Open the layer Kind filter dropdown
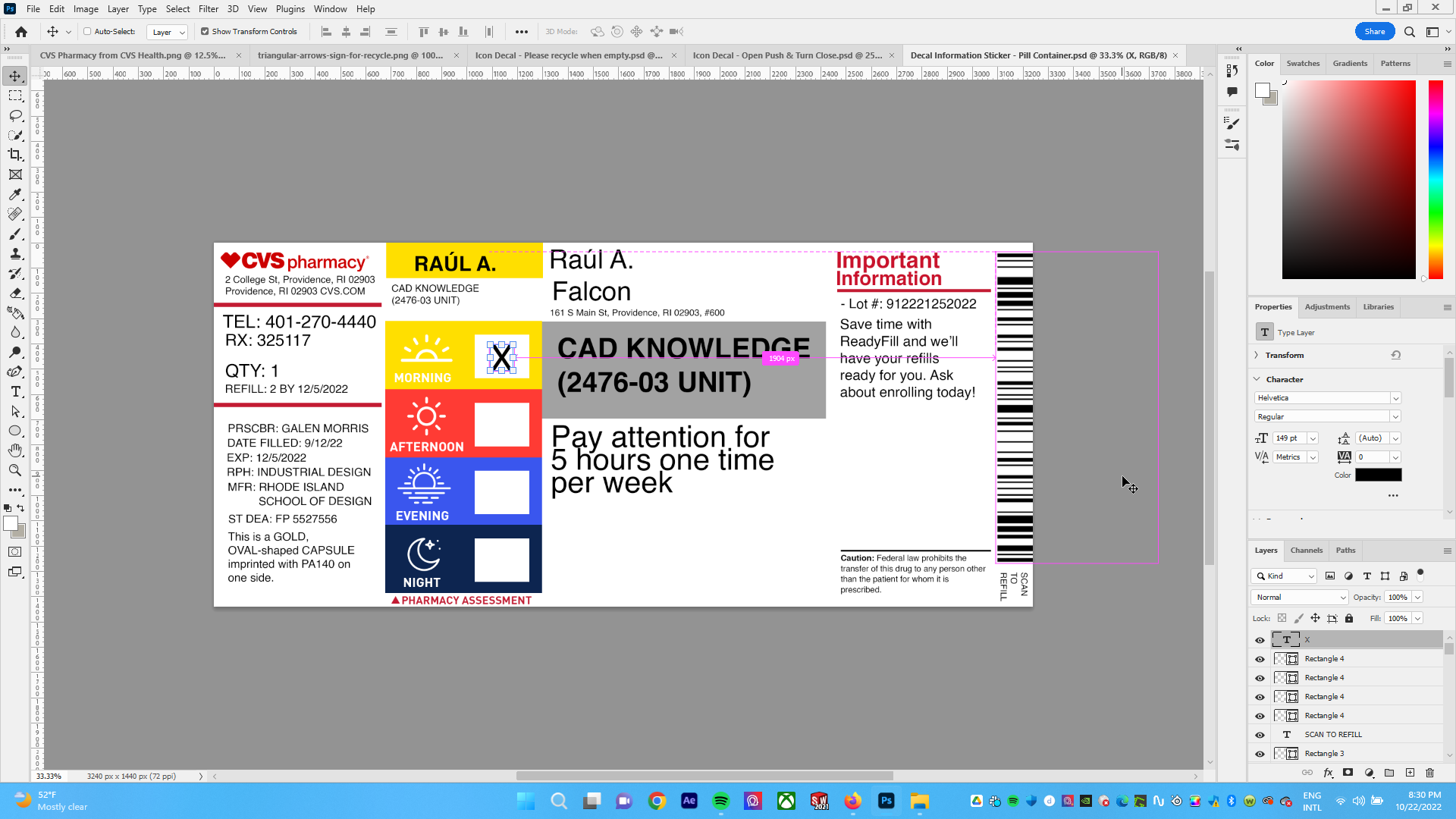The width and height of the screenshot is (1456, 819). 1284,576
